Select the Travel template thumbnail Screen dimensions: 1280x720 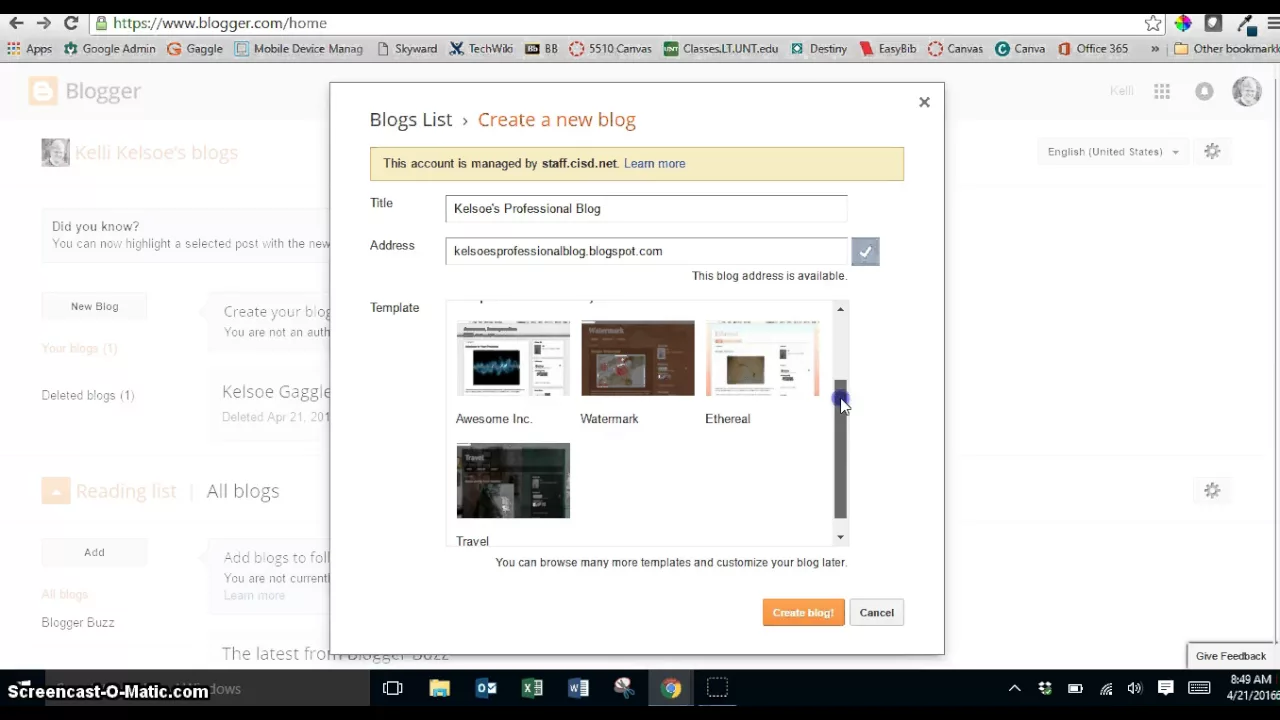pos(513,481)
